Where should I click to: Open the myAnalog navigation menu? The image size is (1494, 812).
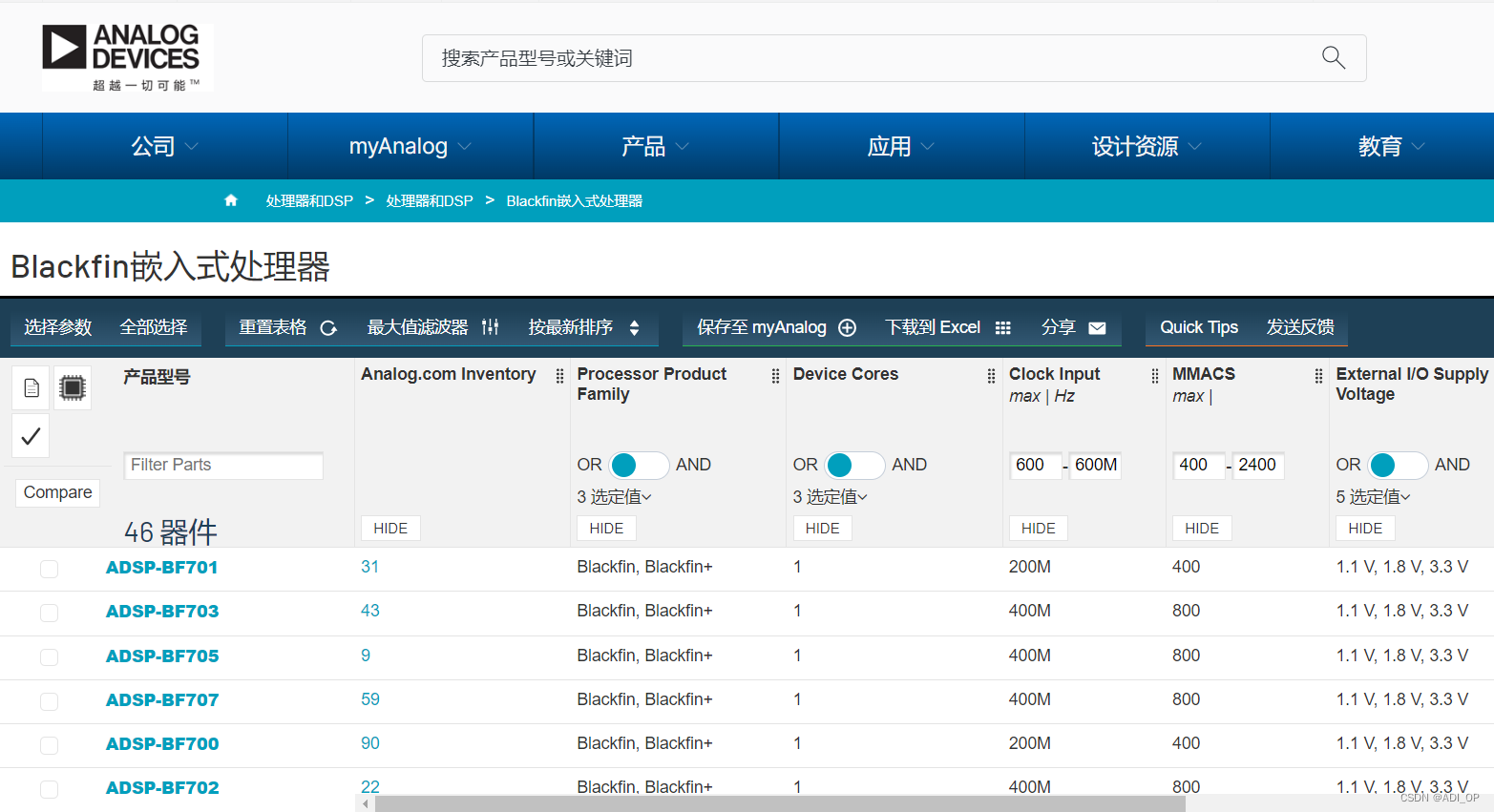tap(410, 146)
